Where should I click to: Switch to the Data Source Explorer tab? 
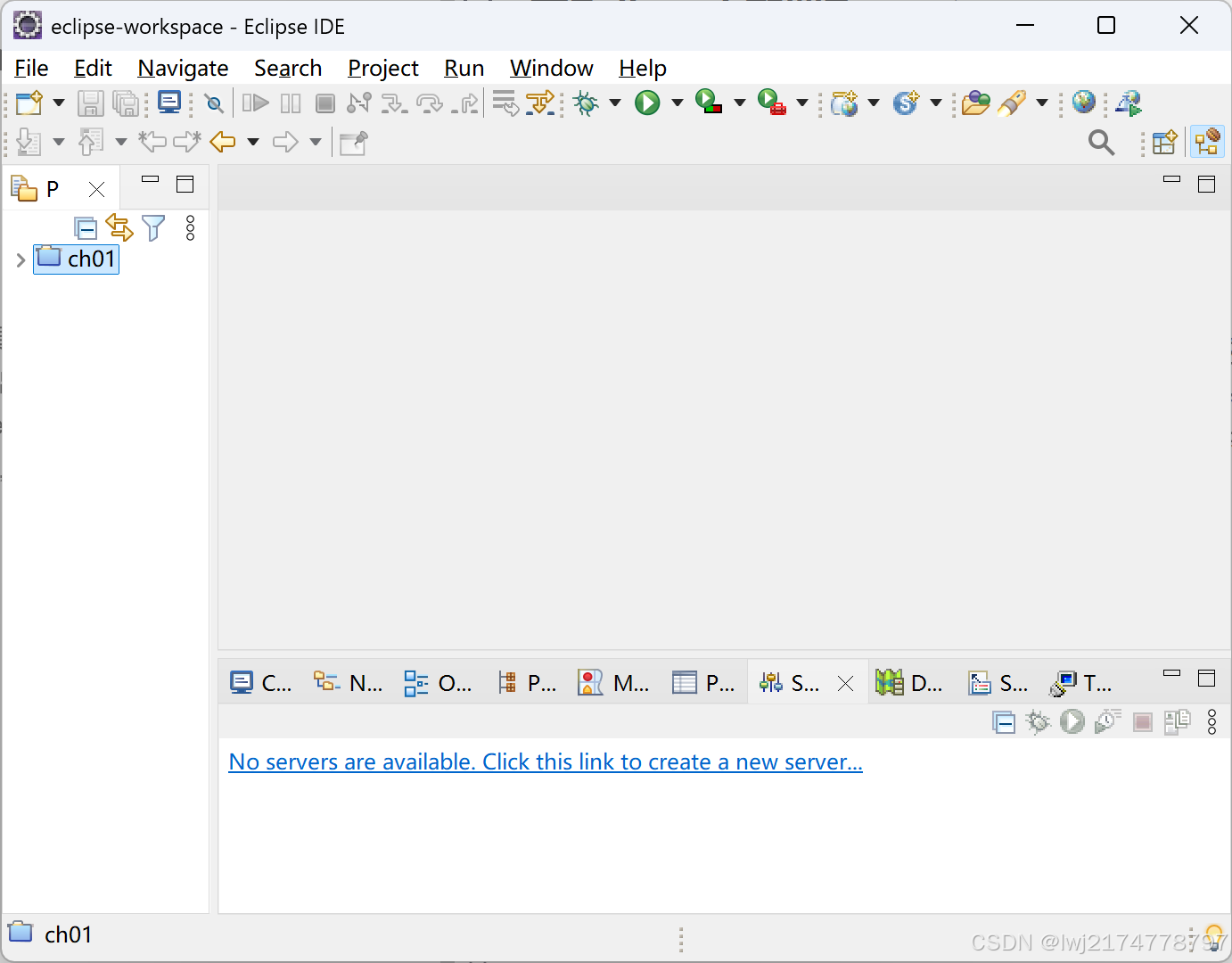point(908,683)
